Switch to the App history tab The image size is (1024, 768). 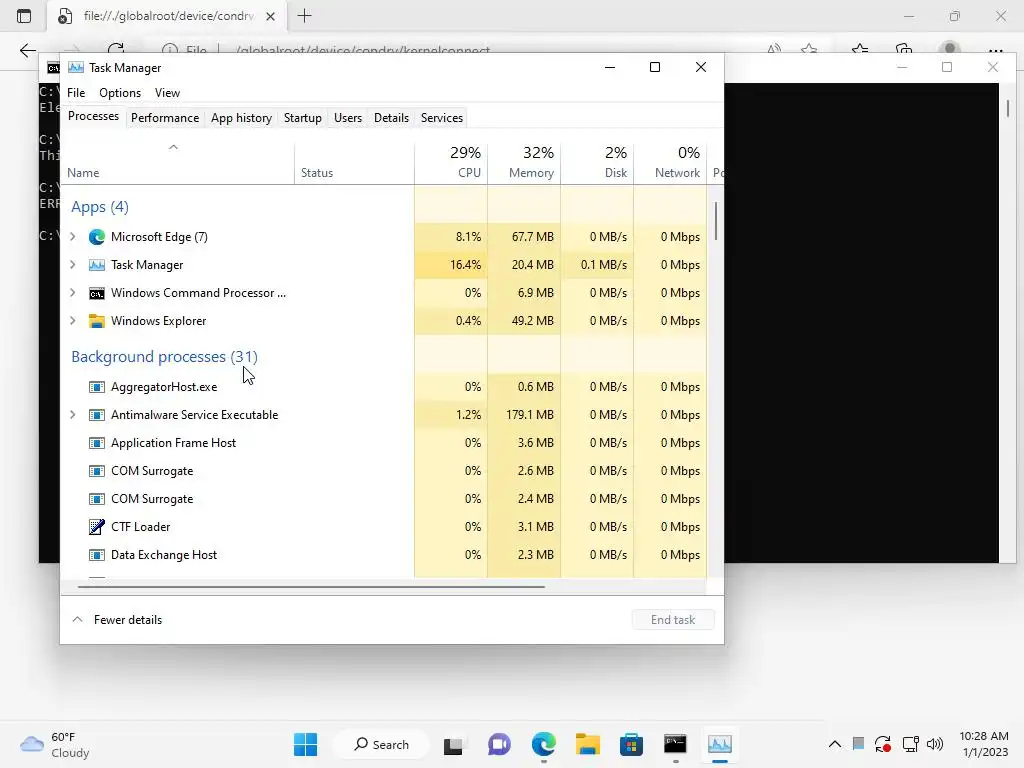241,118
